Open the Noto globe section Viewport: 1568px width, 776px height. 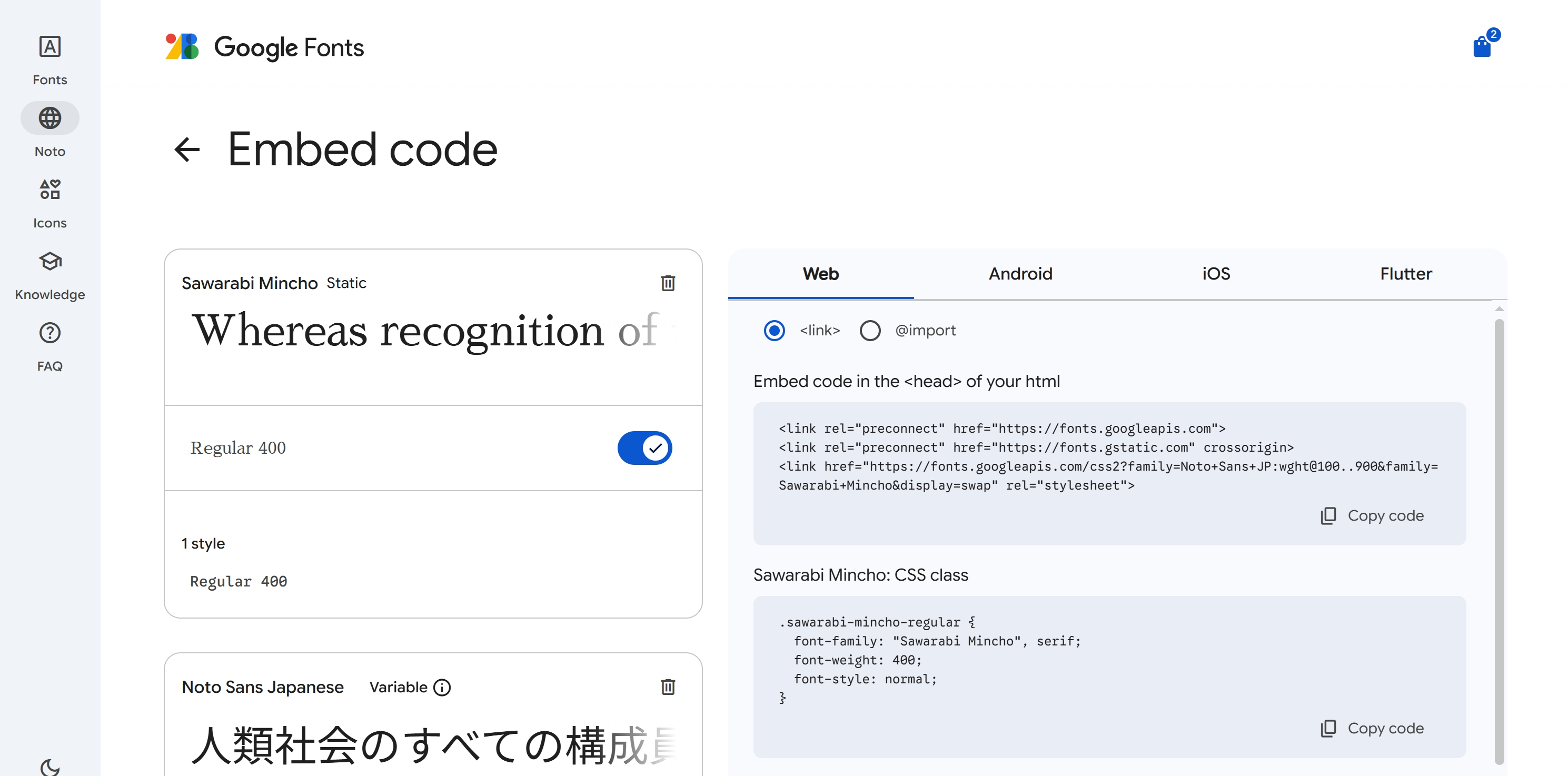(x=50, y=131)
